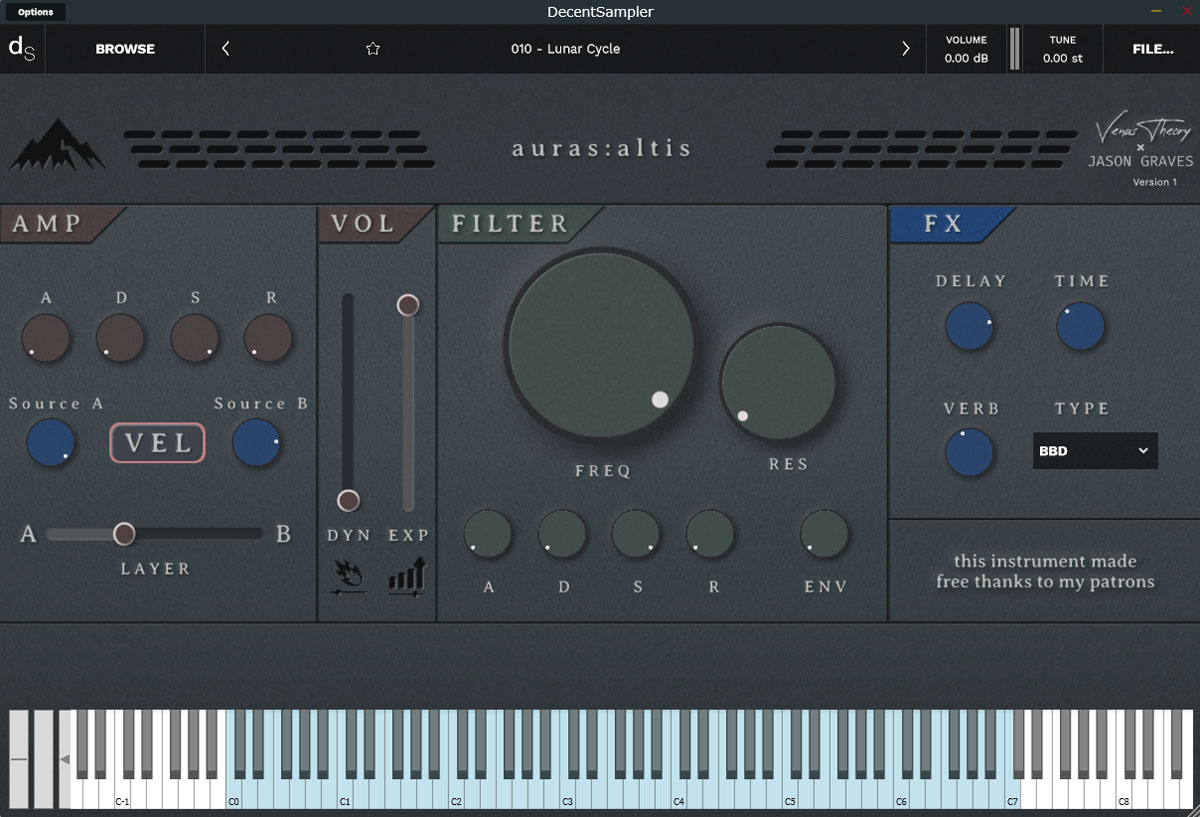Screen dimensions: 1200x817
Task: Click the VOLUME 0.00 dB field
Action: click(965, 49)
